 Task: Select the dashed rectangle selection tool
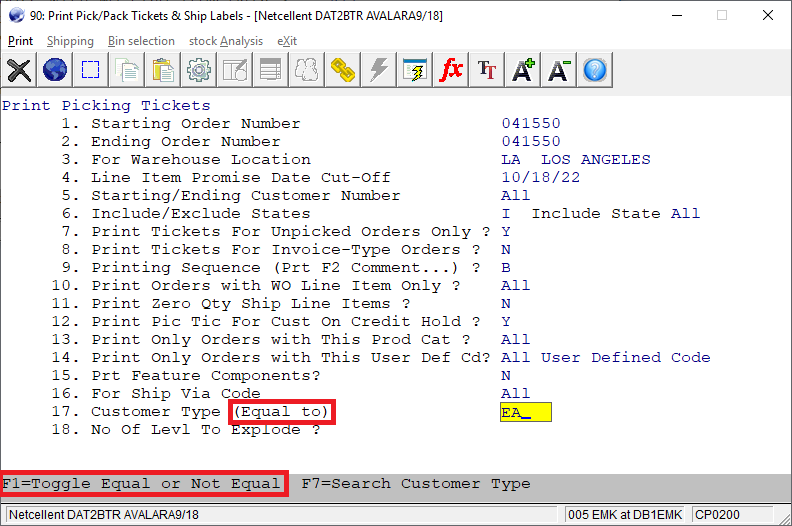[x=90, y=70]
